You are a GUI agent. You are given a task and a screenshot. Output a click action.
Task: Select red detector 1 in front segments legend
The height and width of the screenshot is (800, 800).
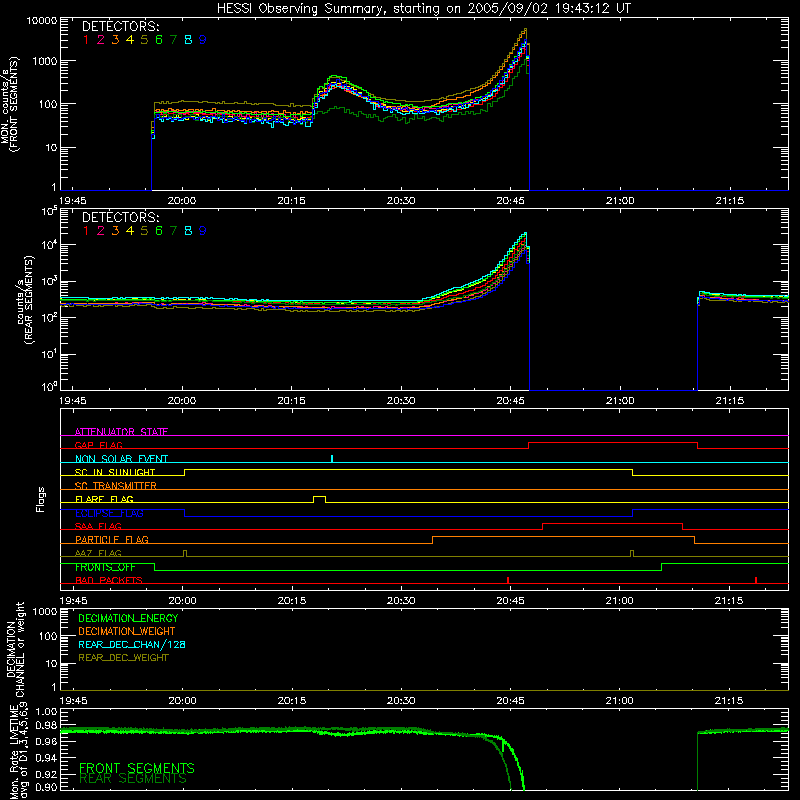pyautogui.click(x=86, y=40)
